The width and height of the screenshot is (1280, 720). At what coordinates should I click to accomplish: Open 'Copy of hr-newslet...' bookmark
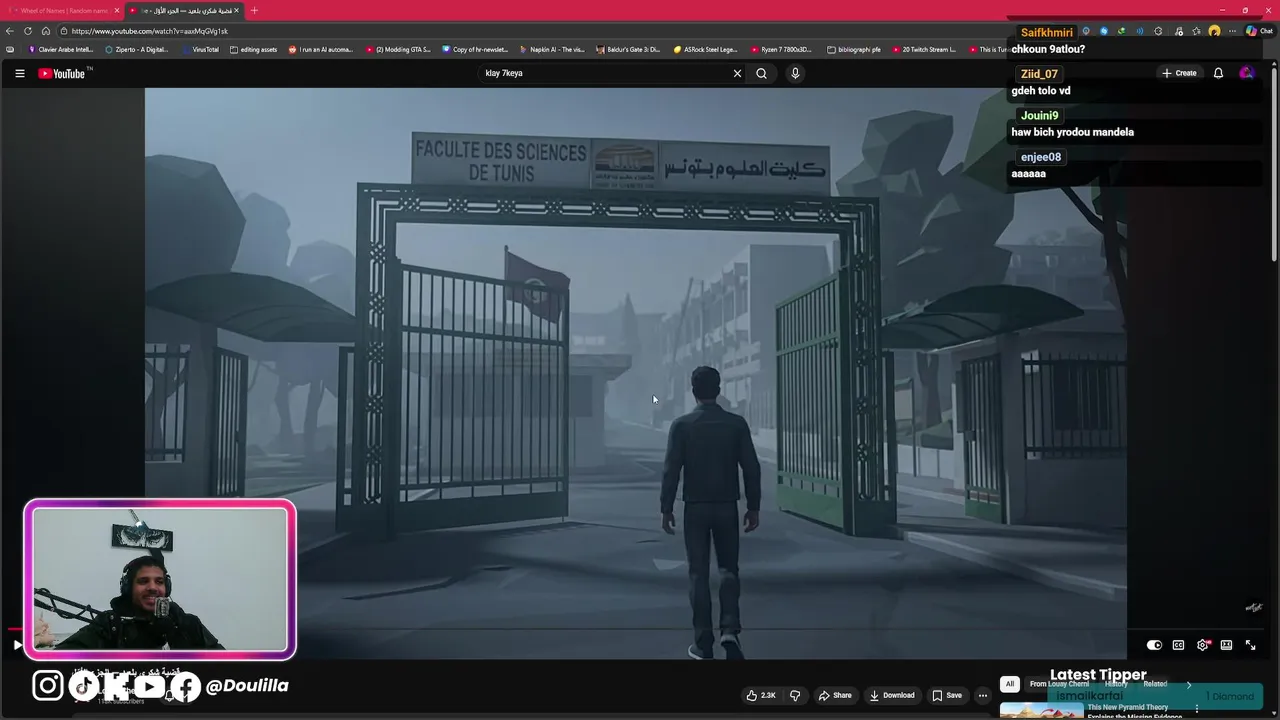(x=476, y=49)
